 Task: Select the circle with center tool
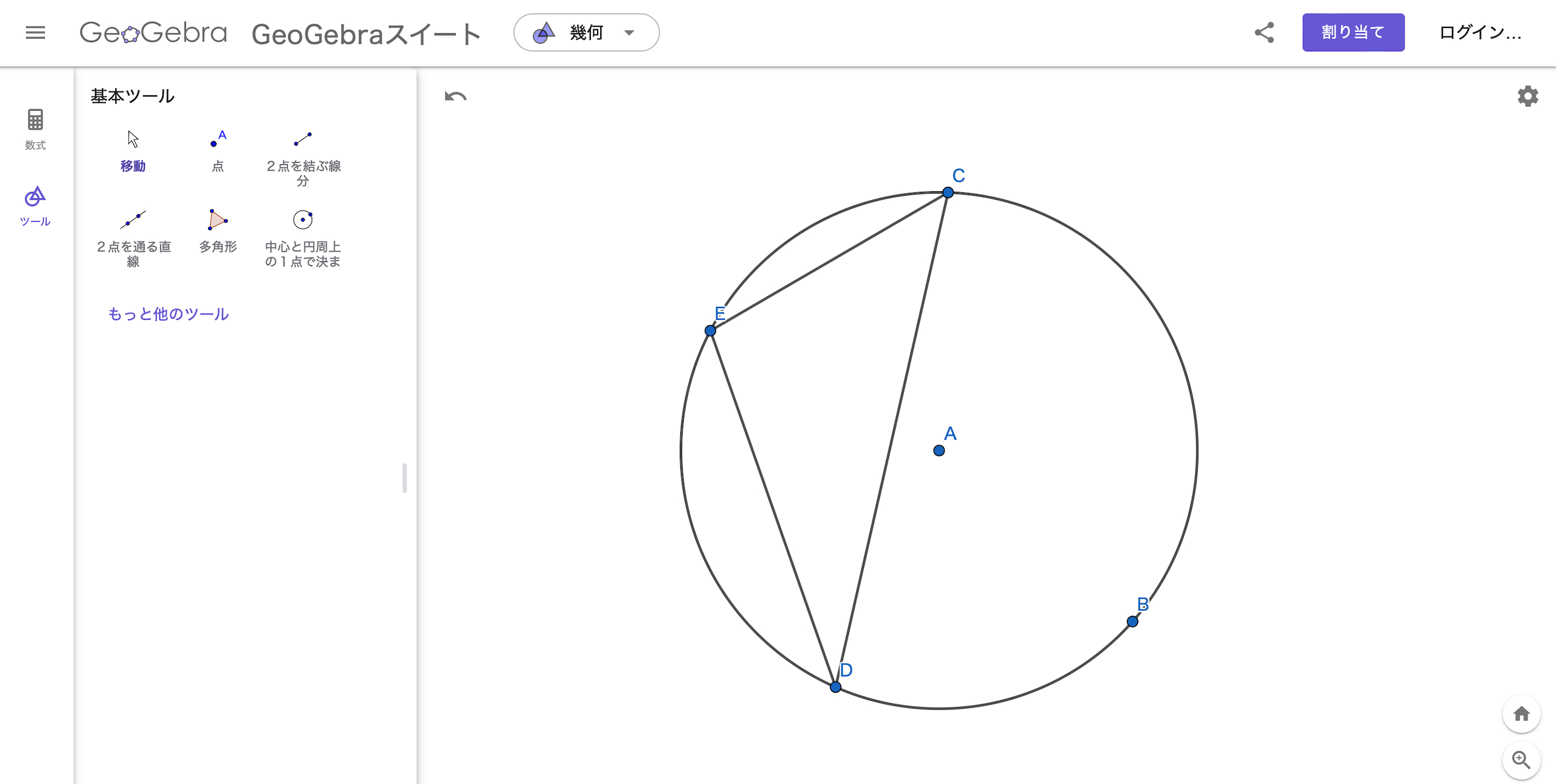[x=303, y=239]
